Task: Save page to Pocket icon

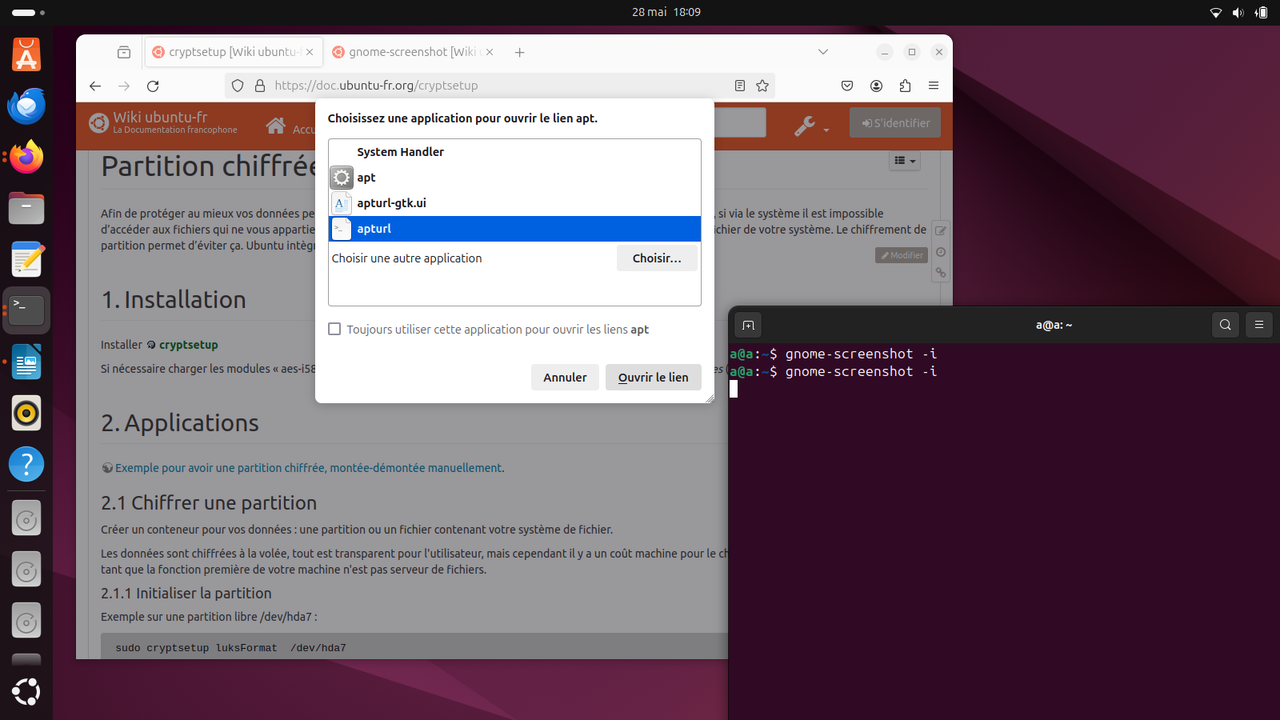Action: tap(847, 86)
